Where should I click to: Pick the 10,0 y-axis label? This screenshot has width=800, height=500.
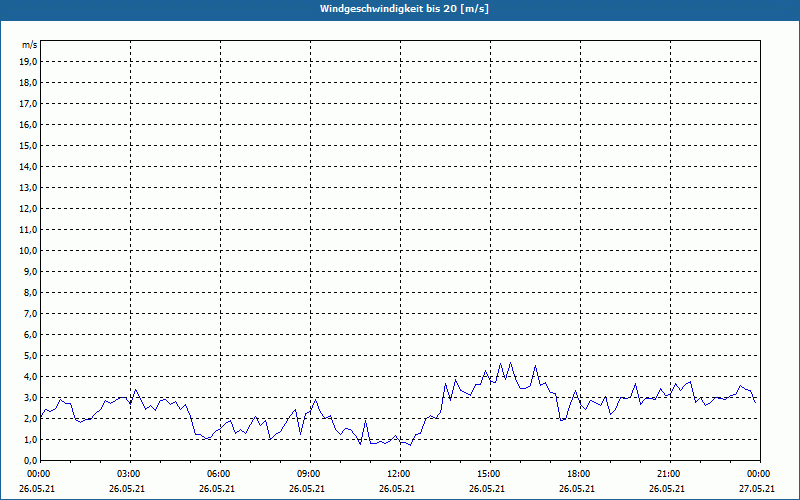(x=29, y=250)
